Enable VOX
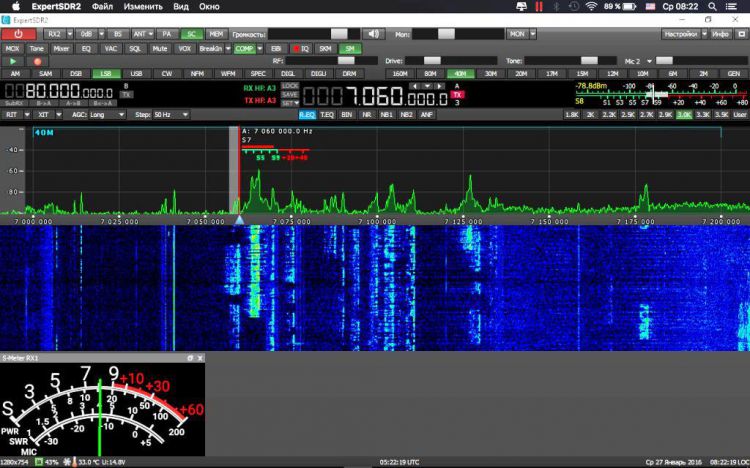The height and width of the screenshot is (468, 750). click(184, 48)
